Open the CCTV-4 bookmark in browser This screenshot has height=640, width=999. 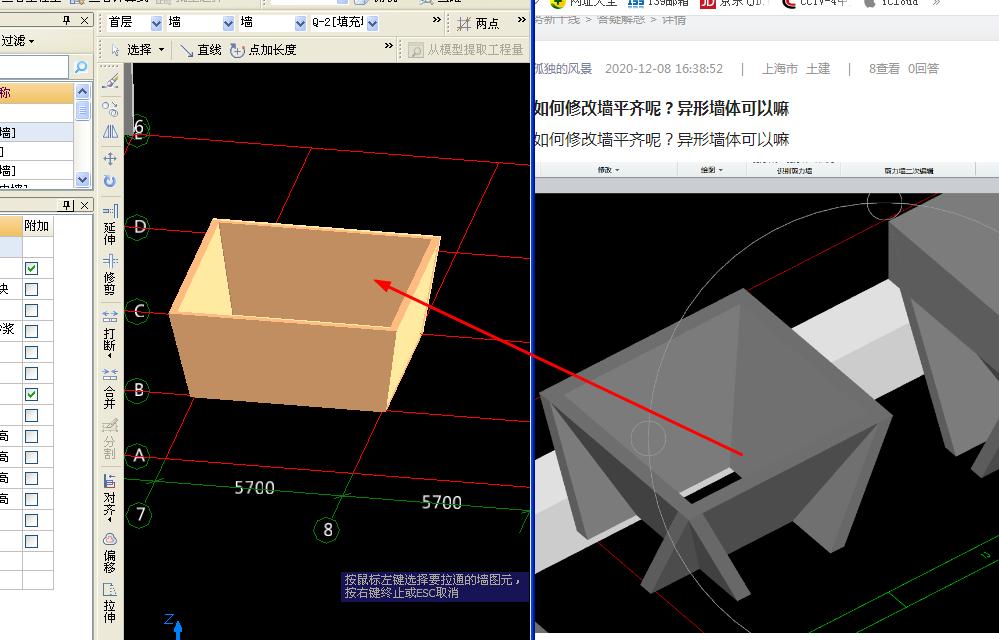[x=815, y=3]
